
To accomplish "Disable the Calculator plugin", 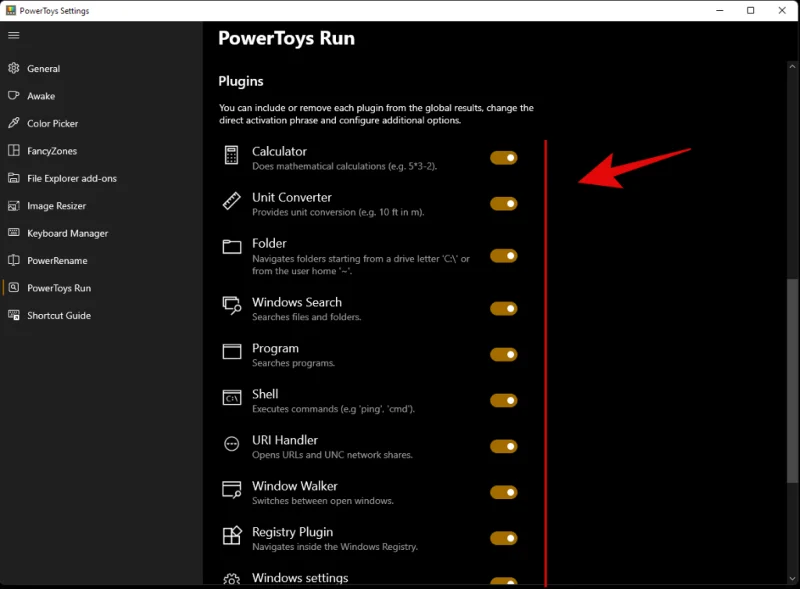I will point(503,157).
